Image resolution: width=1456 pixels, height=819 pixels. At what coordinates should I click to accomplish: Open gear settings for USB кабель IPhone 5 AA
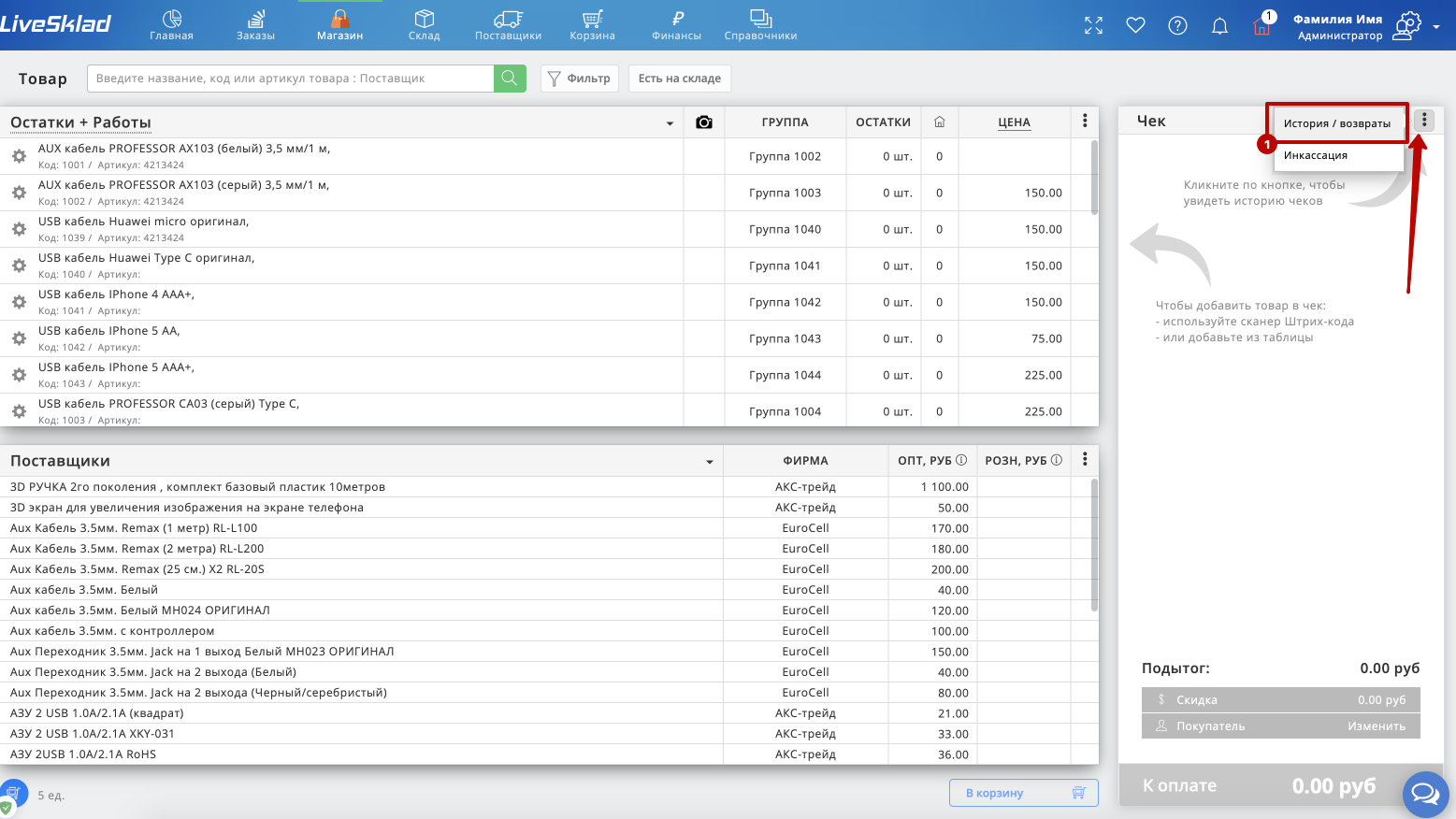(x=19, y=338)
